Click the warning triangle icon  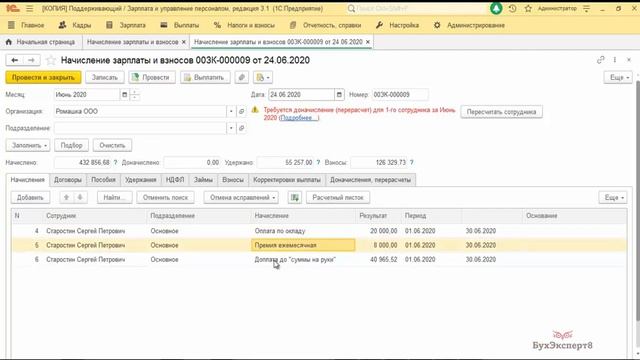(255, 110)
